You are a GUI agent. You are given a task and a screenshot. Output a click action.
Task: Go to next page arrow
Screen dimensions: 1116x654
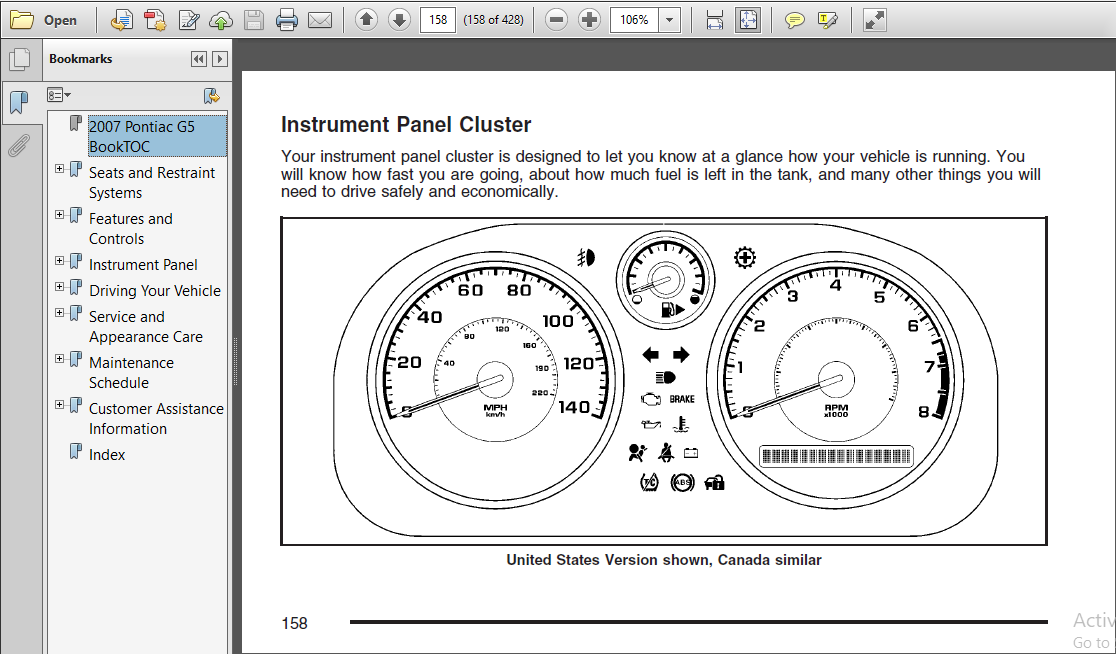pyautogui.click(x=399, y=20)
